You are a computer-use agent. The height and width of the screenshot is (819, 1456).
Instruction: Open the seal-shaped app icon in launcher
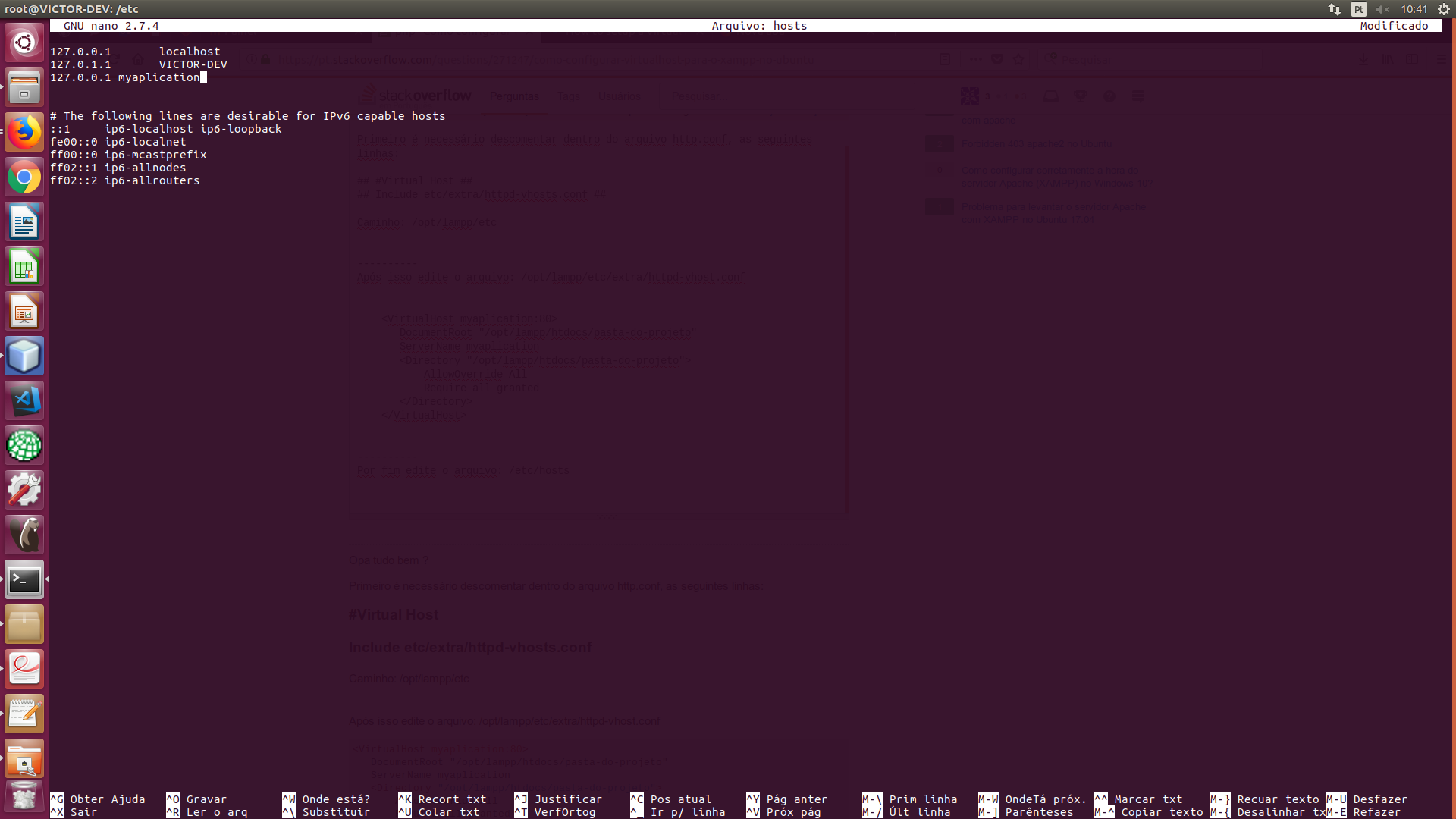24,535
